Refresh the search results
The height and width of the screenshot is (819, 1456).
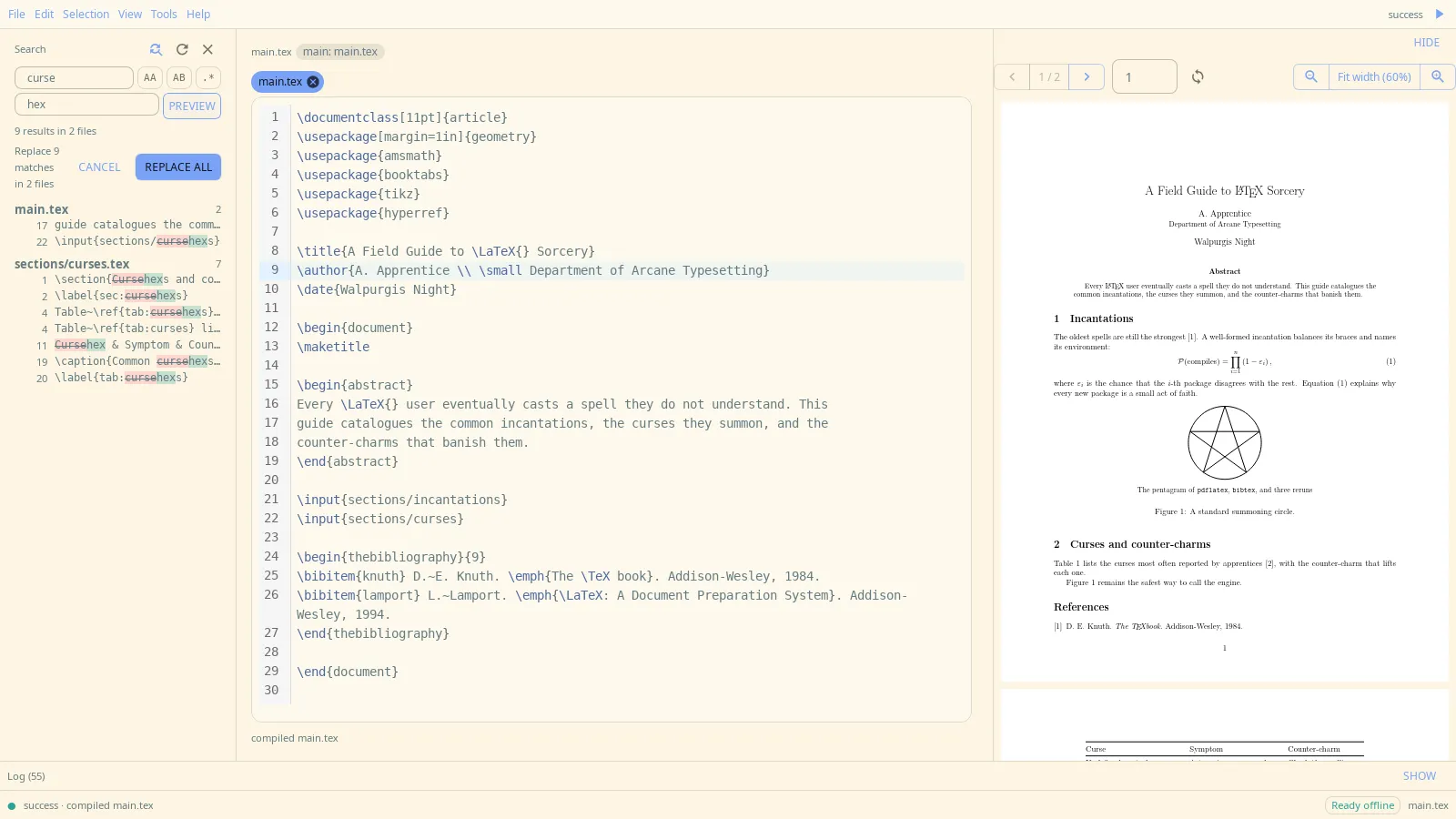(182, 49)
